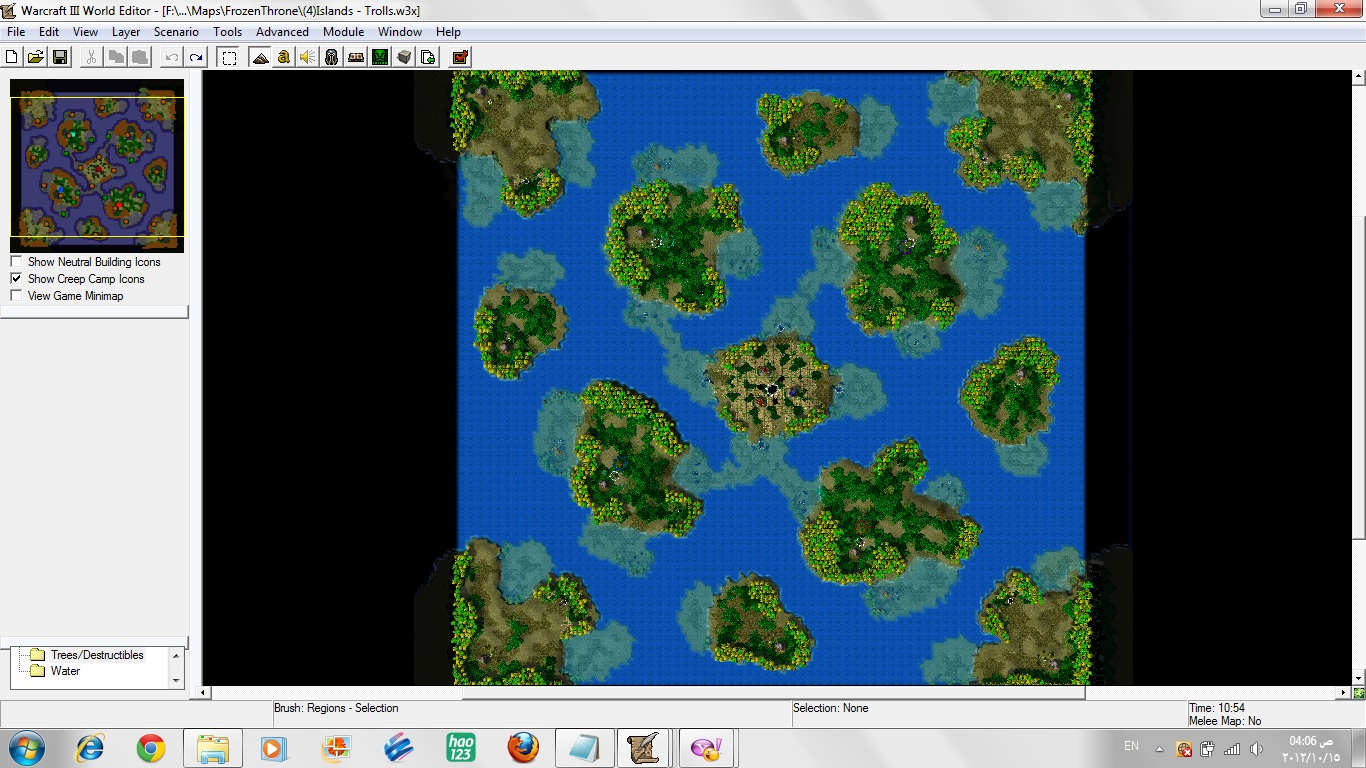
Task: Launch Firefox from taskbar
Action: pos(523,748)
